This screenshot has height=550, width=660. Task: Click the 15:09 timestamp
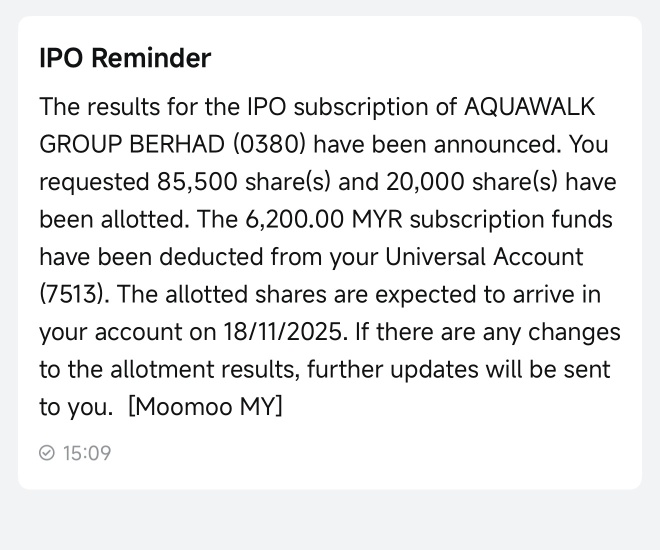[87, 453]
